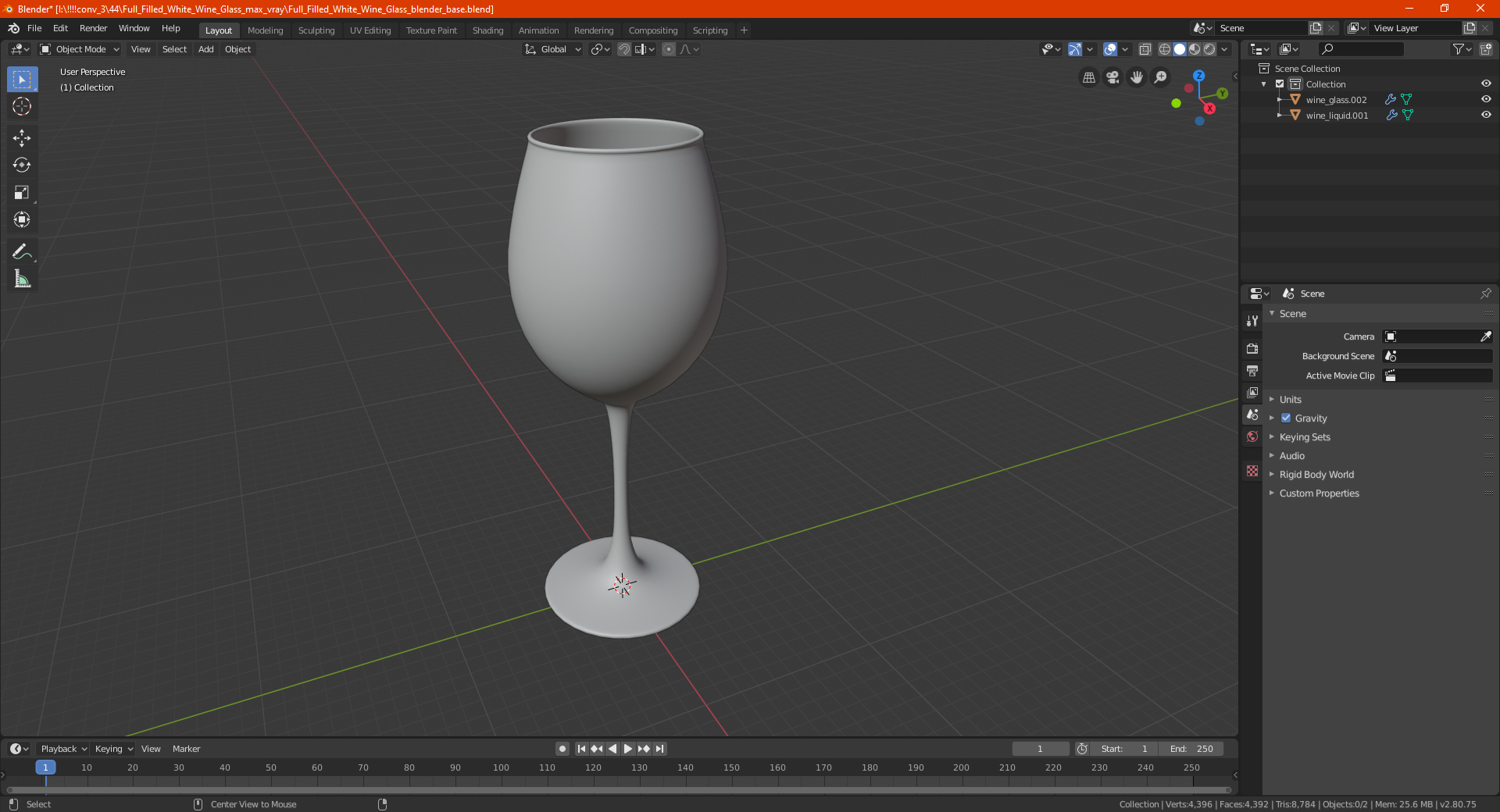Jump to the start frame
This screenshot has width=1500, height=812.
point(581,749)
